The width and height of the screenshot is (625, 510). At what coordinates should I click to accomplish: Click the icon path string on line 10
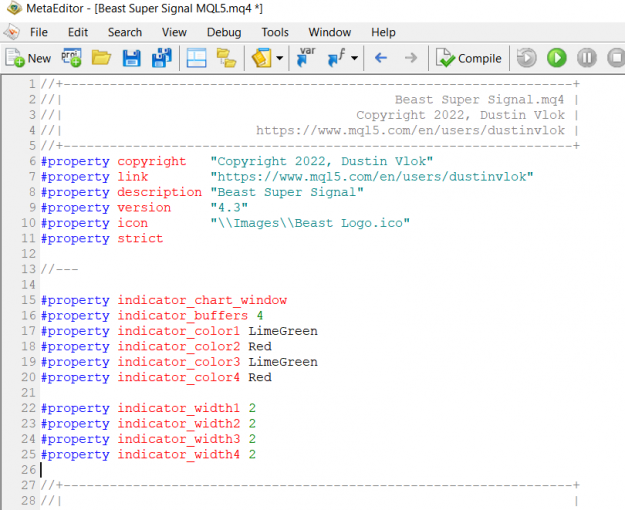tap(310, 223)
